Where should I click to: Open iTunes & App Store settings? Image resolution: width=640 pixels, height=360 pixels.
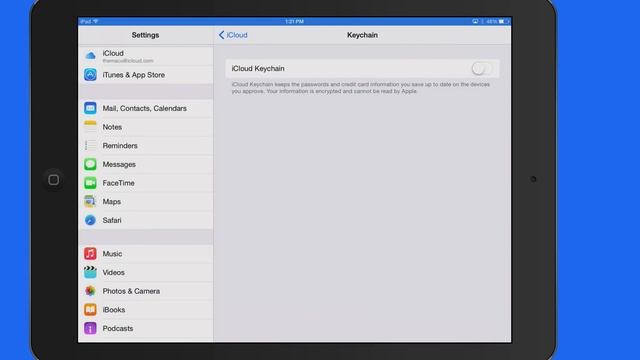(145, 75)
